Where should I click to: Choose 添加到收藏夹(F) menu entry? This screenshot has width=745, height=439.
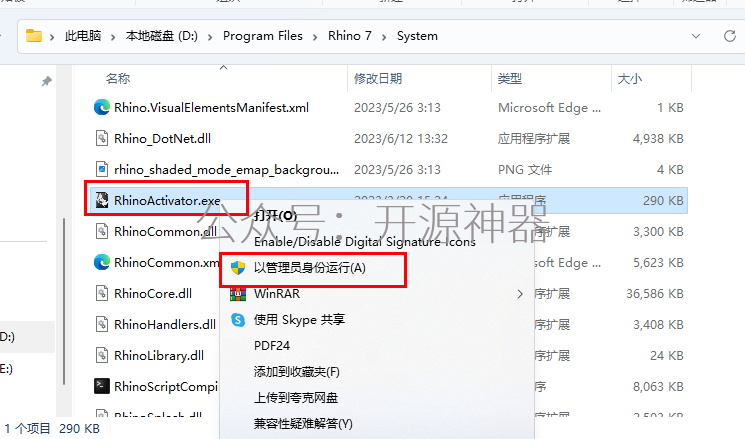pyautogui.click(x=296, y=372)
